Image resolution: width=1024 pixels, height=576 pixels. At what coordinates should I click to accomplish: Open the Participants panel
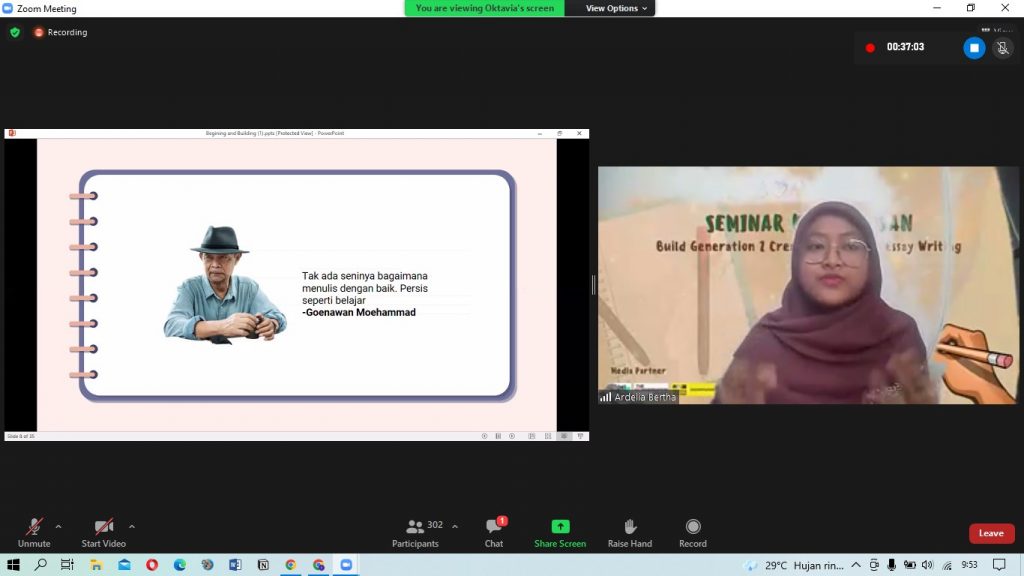[x=415, y=532]
